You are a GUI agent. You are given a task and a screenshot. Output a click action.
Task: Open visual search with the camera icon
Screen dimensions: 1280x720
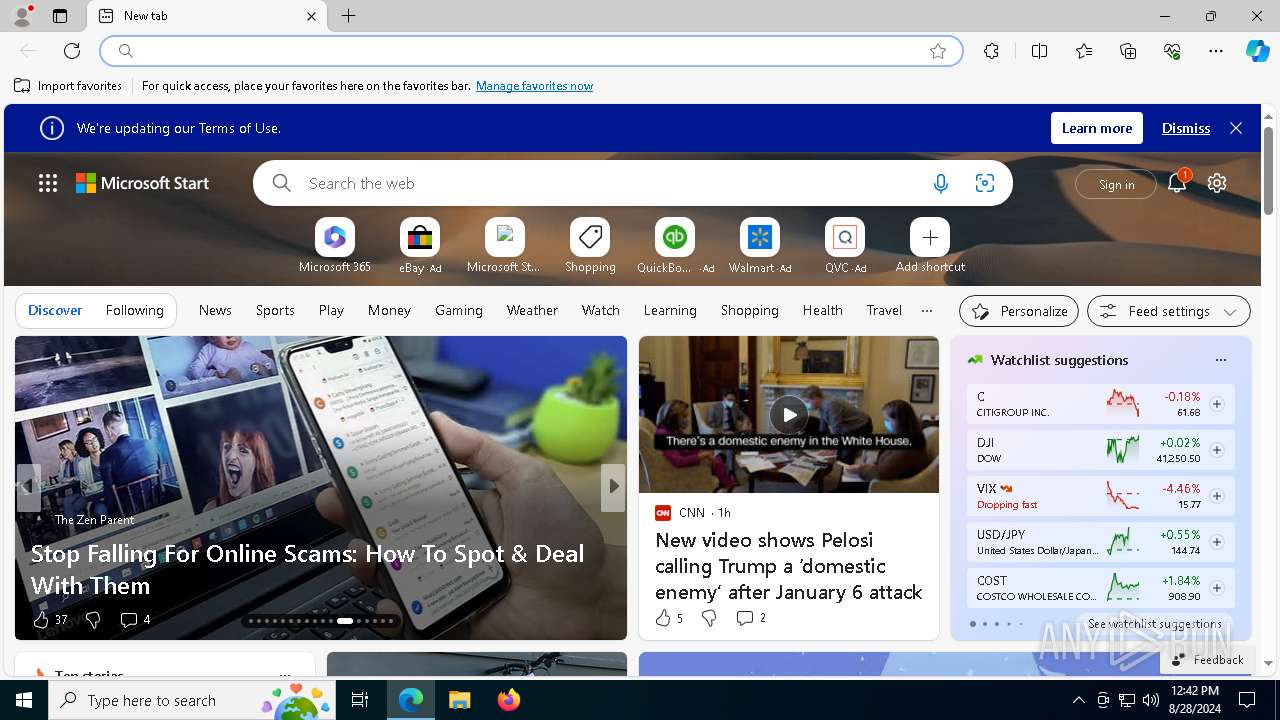click(x=985, y=183)
